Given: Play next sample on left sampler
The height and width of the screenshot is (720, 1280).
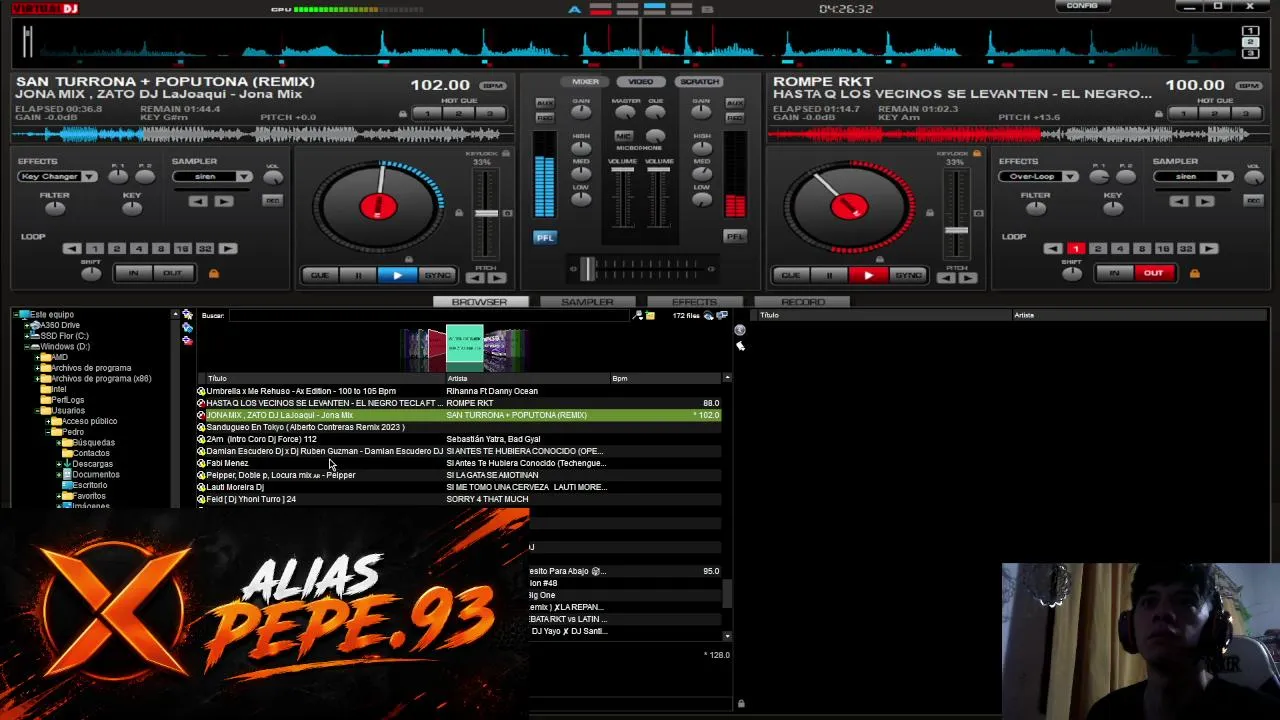Looking at the screenshot, I should tap(223, 202).
